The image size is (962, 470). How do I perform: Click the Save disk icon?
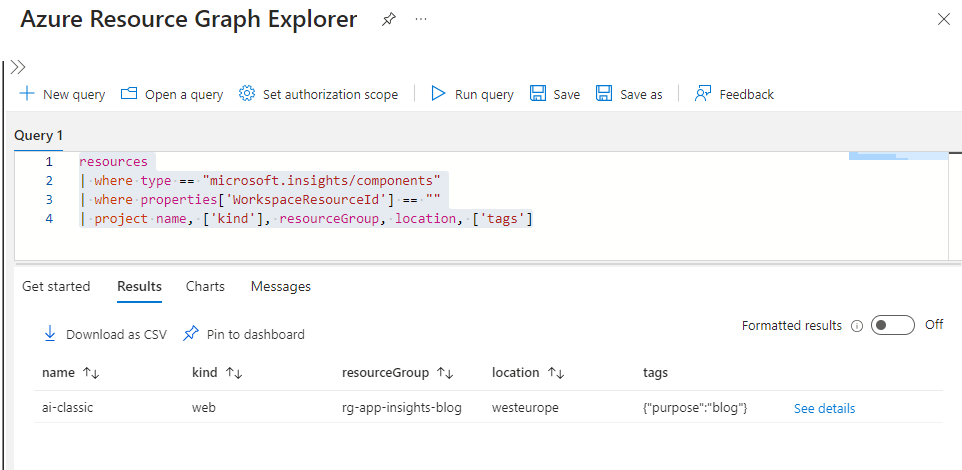[537, 94]
